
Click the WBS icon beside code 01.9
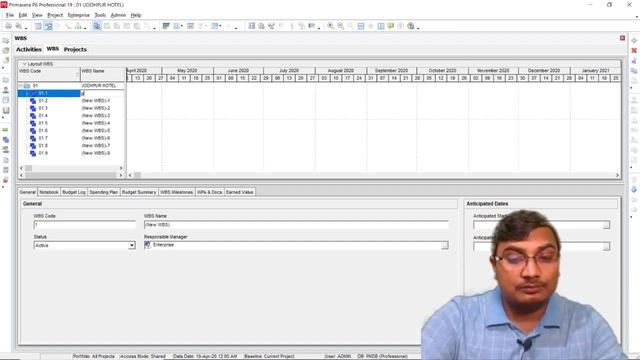[33, 153]
